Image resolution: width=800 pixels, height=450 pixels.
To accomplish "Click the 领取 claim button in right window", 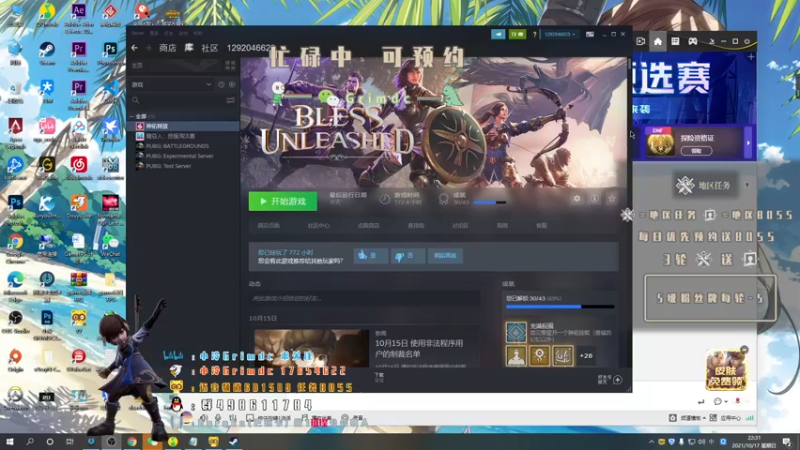I will (696, 151).
